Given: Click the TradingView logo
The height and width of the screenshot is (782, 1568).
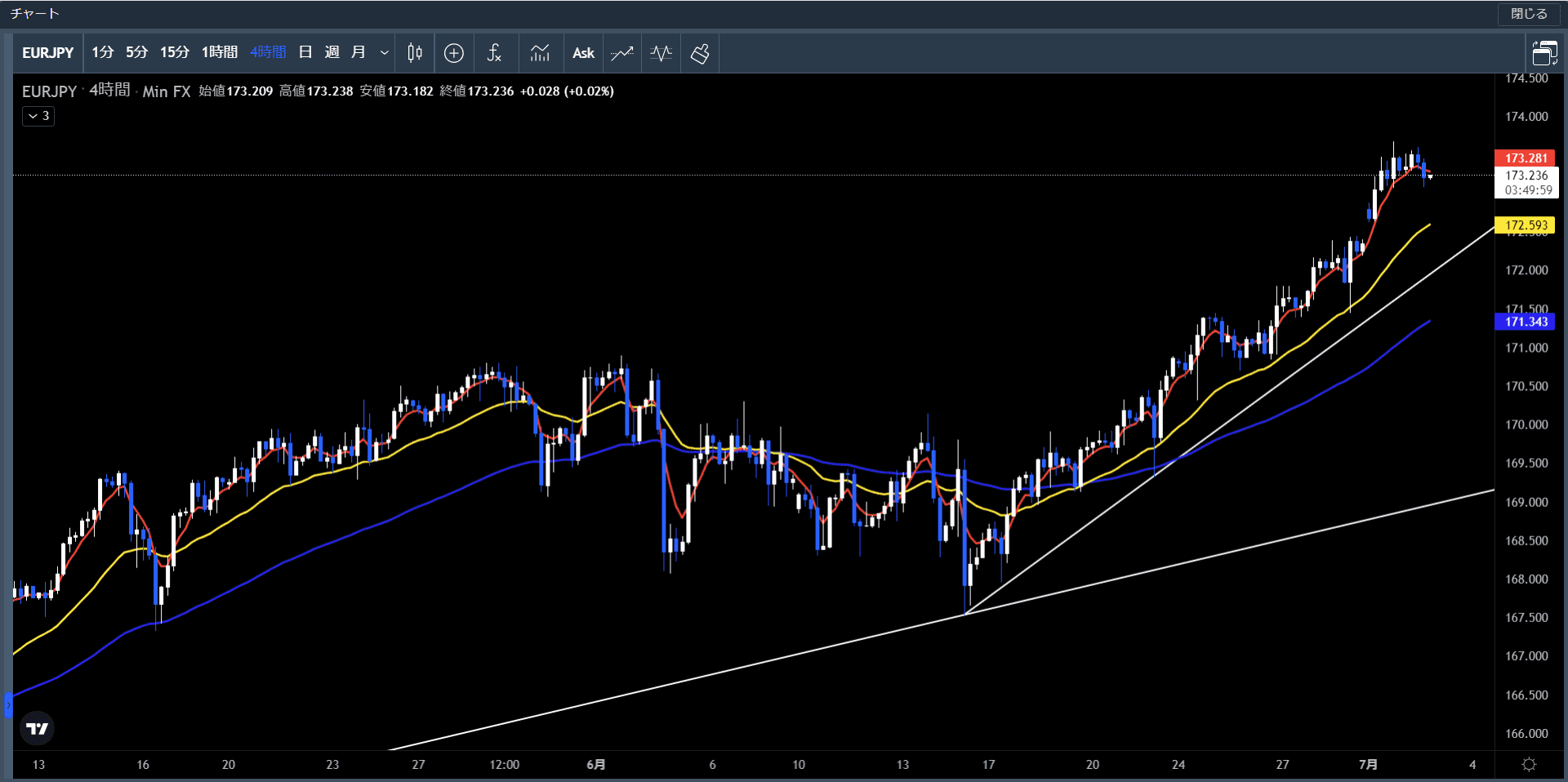Looking at the screenshot, I should tap(37, 728).
